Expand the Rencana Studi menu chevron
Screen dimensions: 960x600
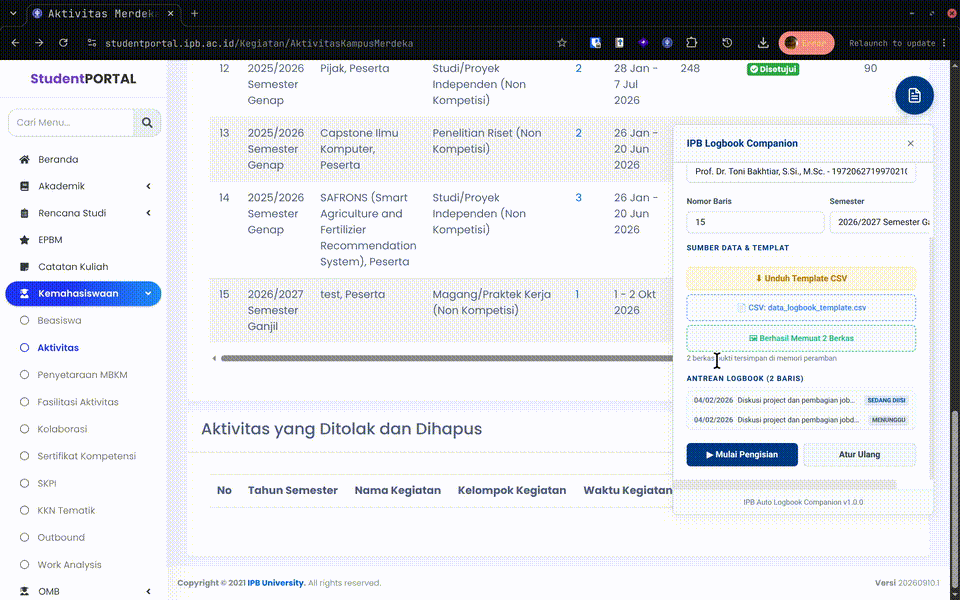click(x=148, y=213)
